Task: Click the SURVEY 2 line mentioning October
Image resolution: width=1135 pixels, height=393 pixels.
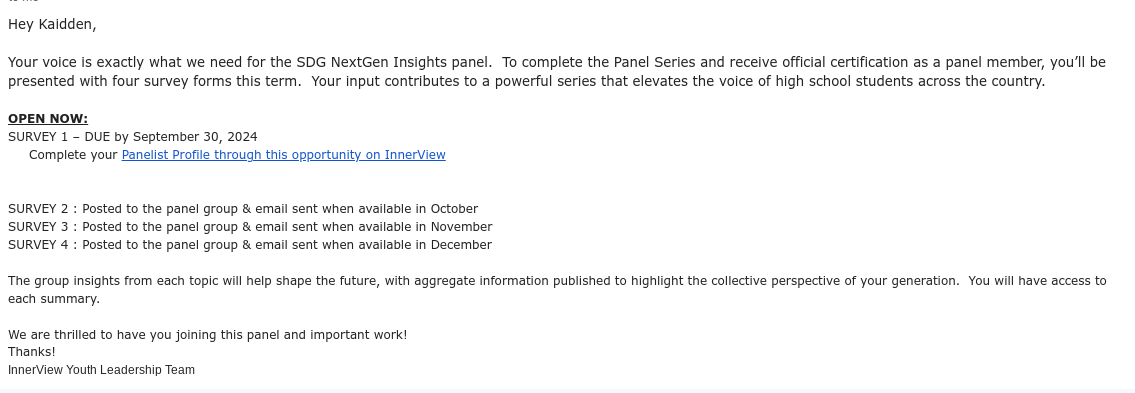Action: [x=243, y=209]
